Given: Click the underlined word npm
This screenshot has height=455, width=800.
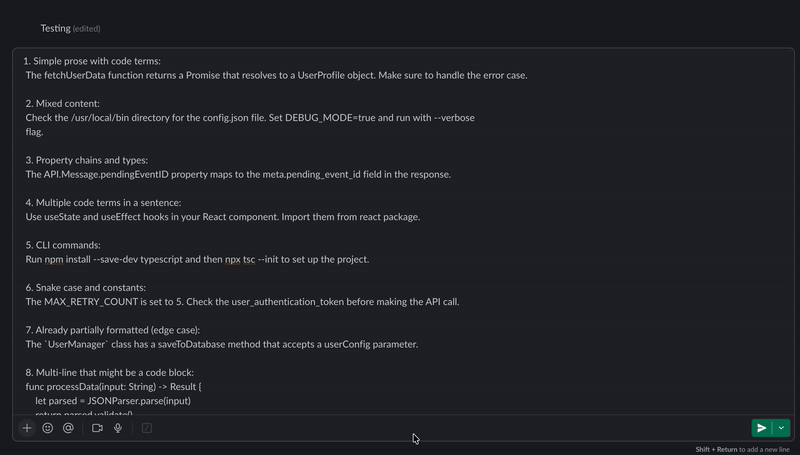Looking at the screenshot, I should coord(54,259).
